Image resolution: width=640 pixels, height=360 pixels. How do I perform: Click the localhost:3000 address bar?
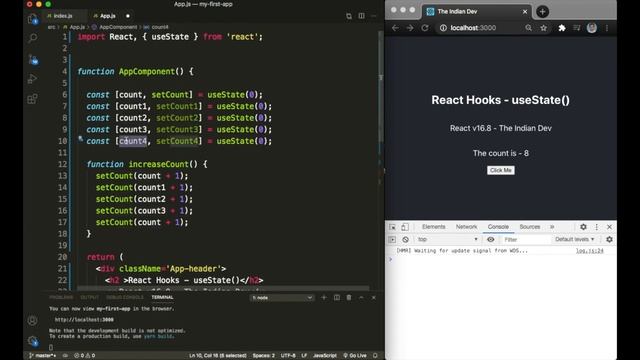pyautogui.click(x=473, y=28)
